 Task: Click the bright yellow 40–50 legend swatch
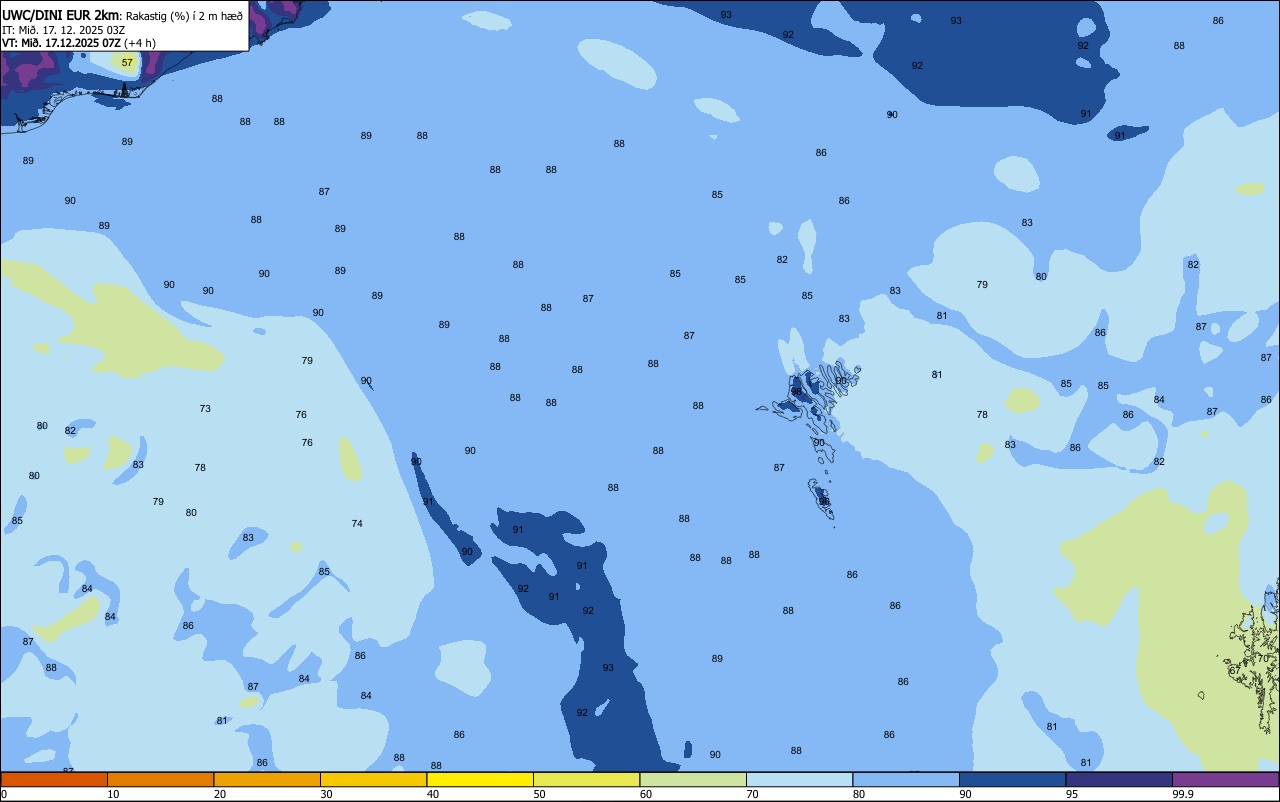tap(480, 779)
